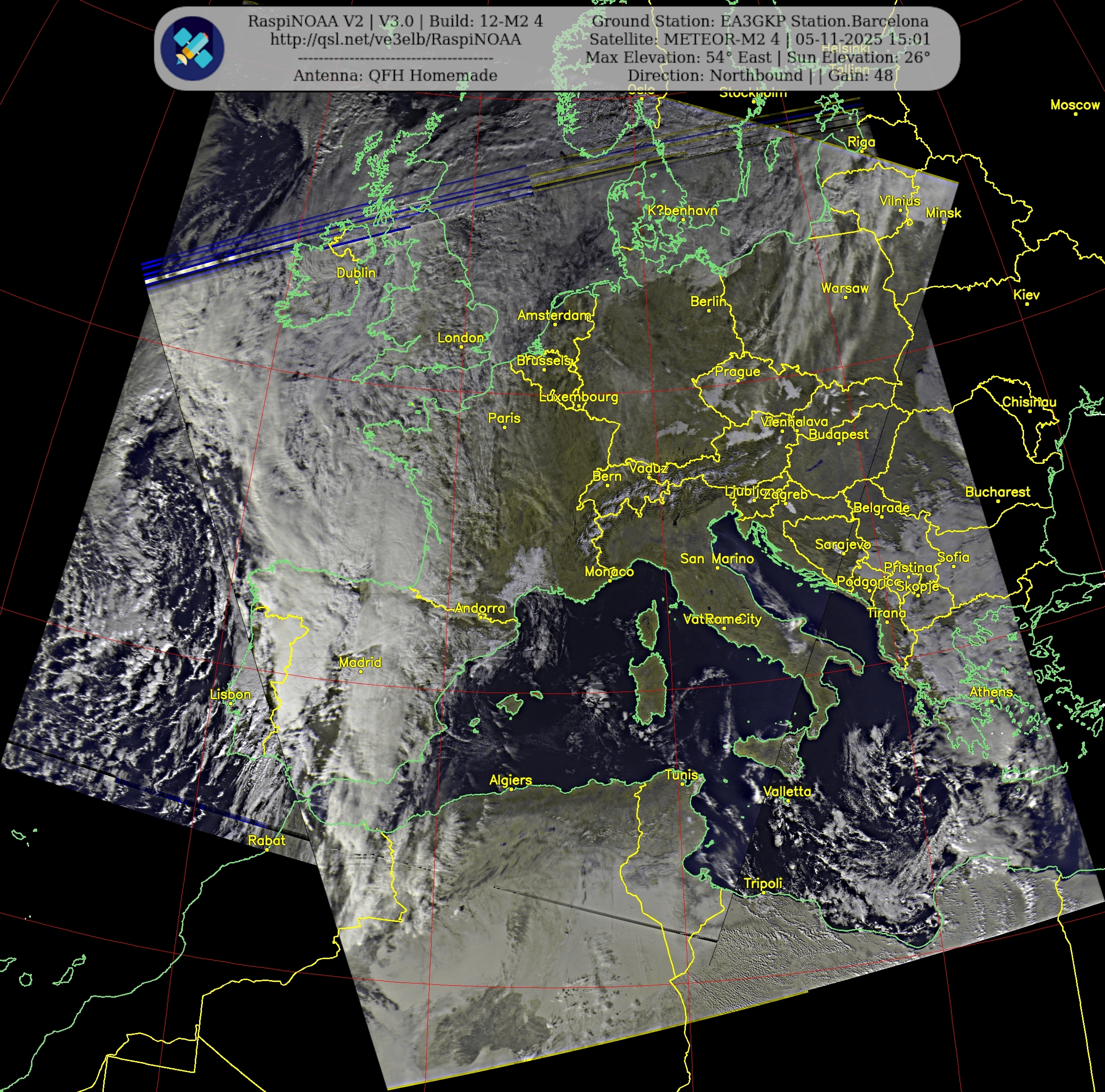
Task: Click the Tunis city label
Action: point(681,775)
